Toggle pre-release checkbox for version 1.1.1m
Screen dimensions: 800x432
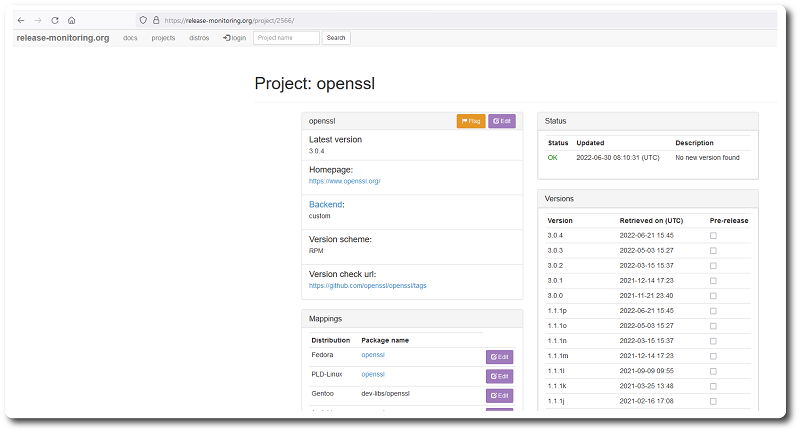713,356
